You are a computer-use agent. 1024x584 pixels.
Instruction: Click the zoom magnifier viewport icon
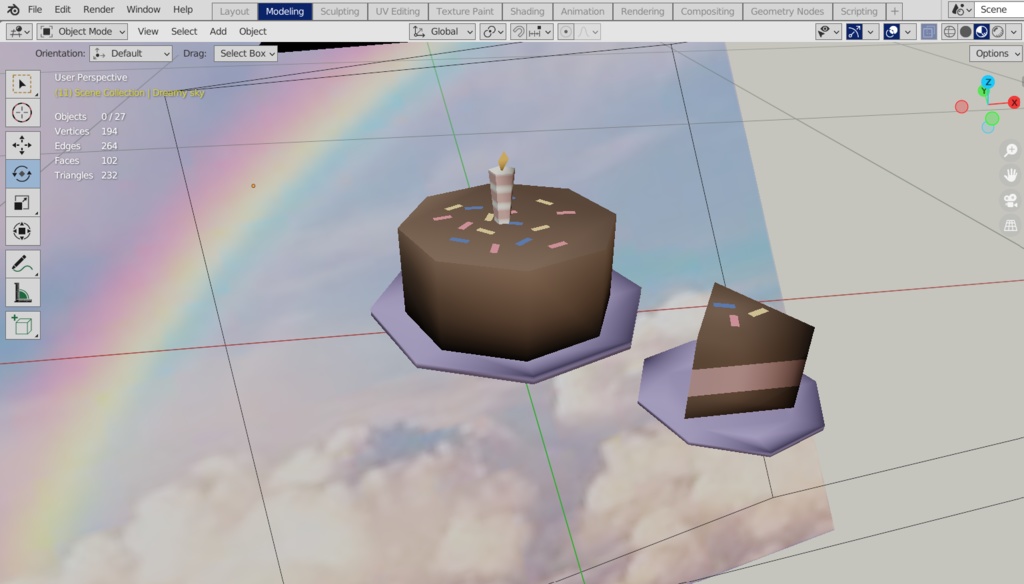tap(1010, 151)
